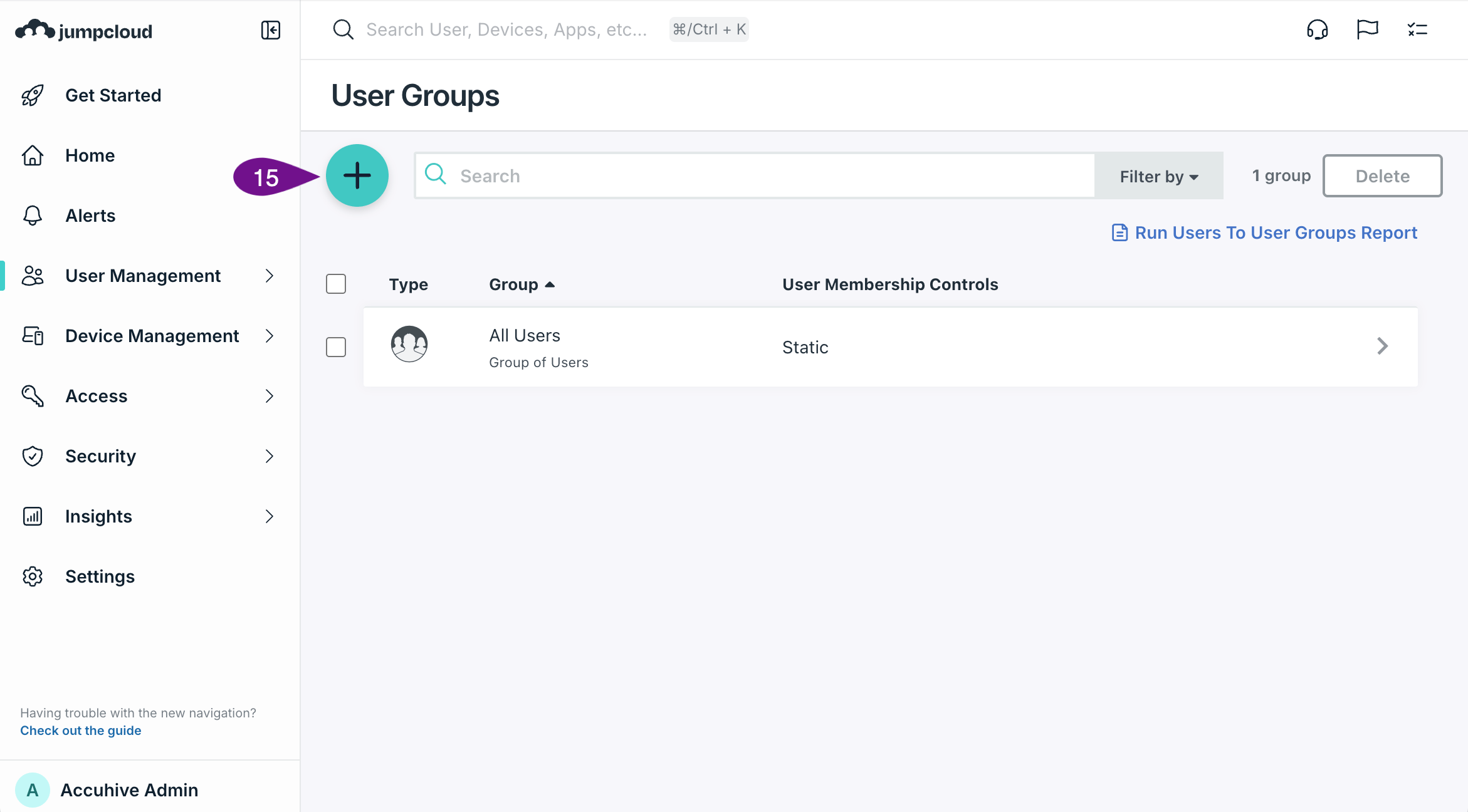This screenshot has width=1468, height=812.
Task: Open Access menu item
Action: 97,396
